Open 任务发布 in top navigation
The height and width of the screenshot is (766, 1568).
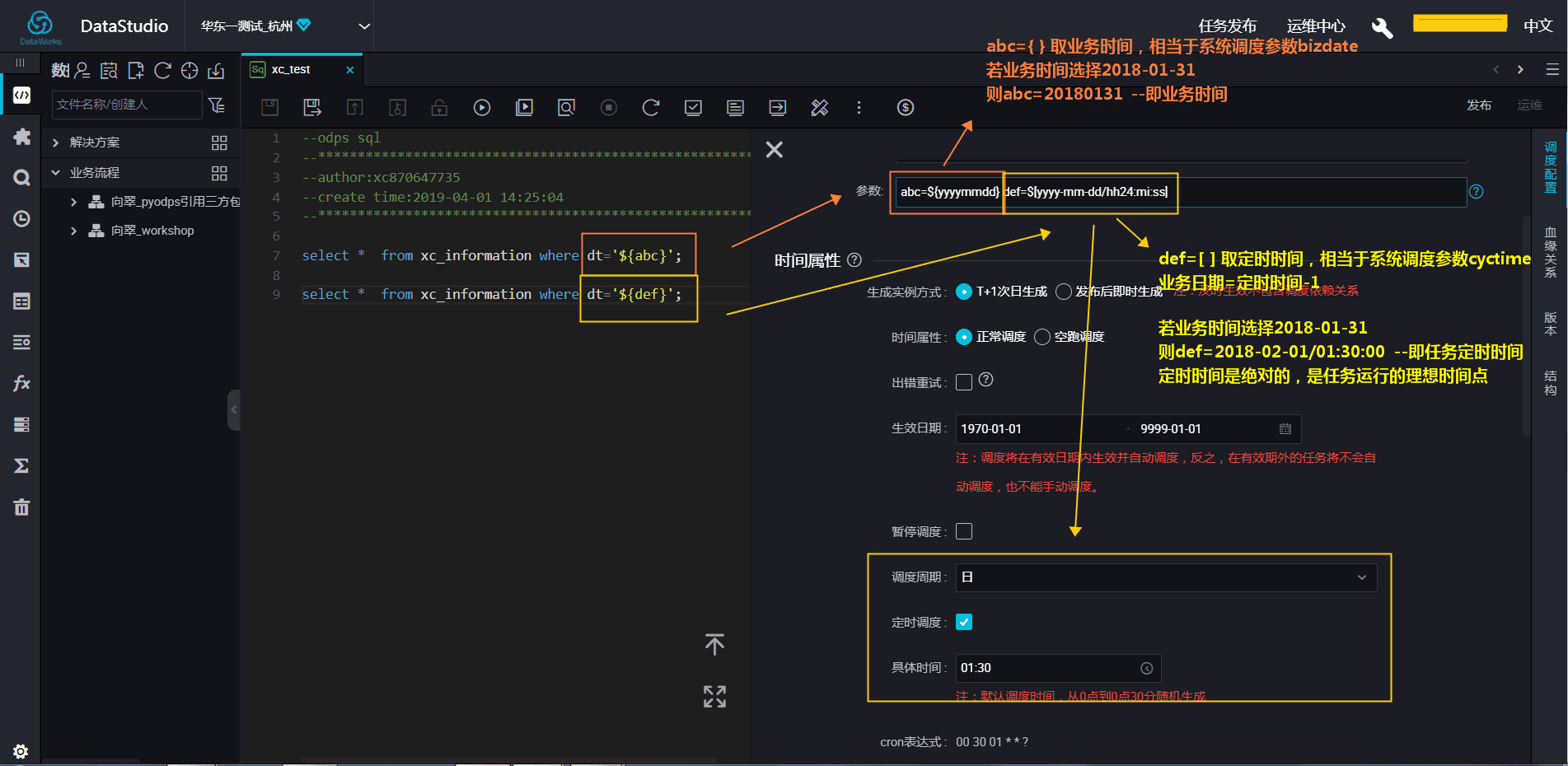[x=1228, y=26]
